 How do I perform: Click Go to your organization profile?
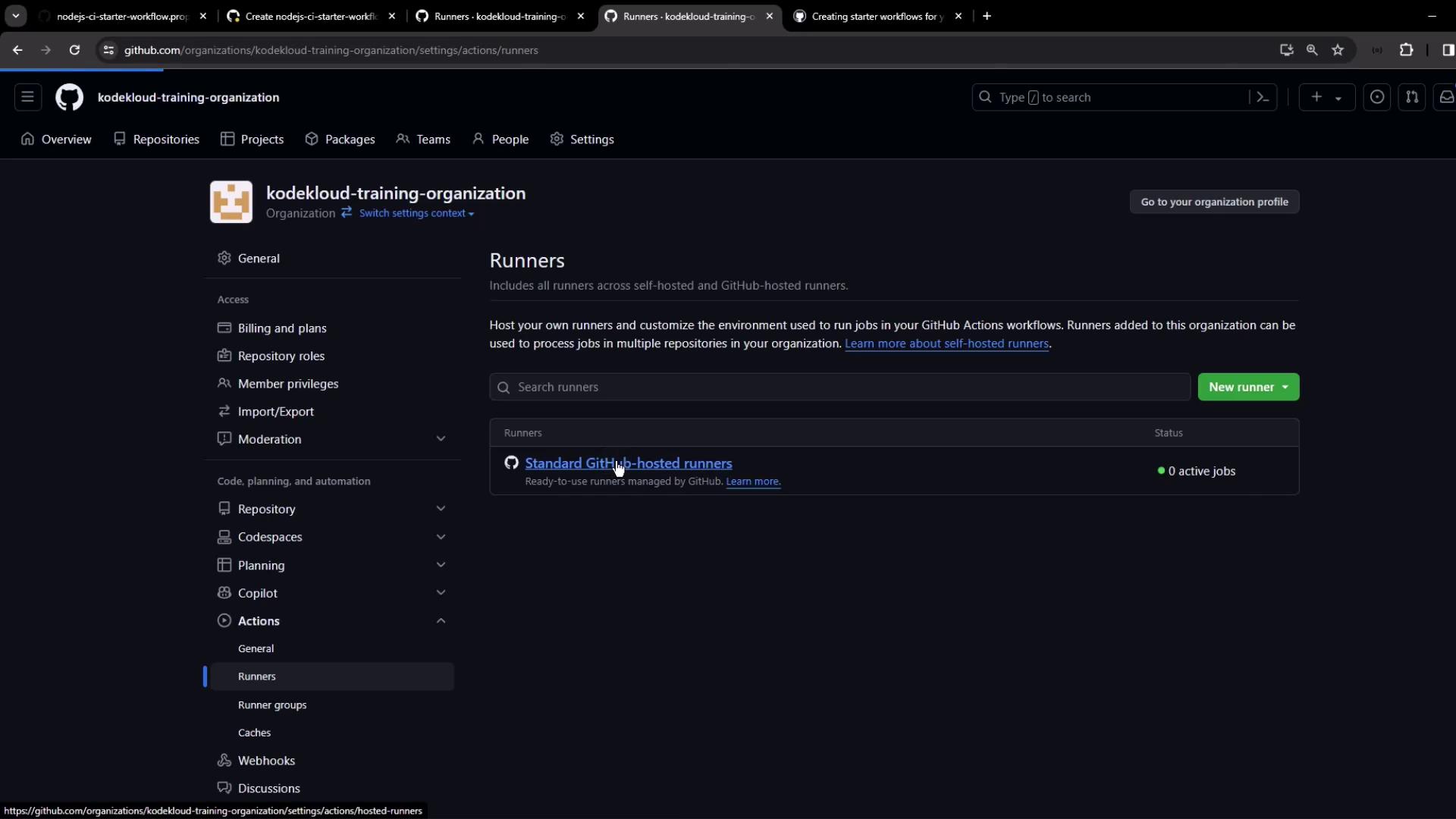pos(1214,202)
